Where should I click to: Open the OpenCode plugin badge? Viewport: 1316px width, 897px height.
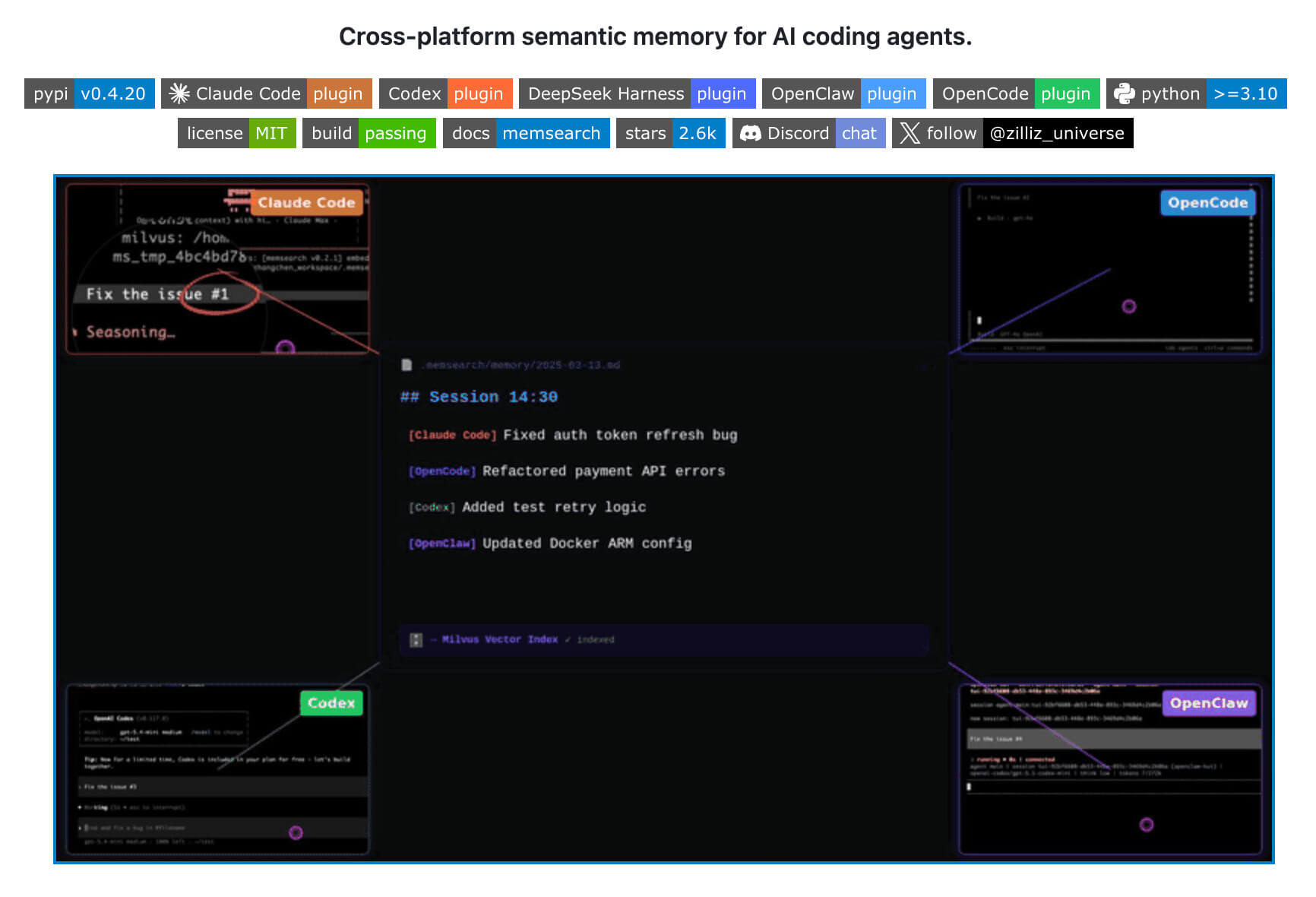click(x=1017, y=94)
